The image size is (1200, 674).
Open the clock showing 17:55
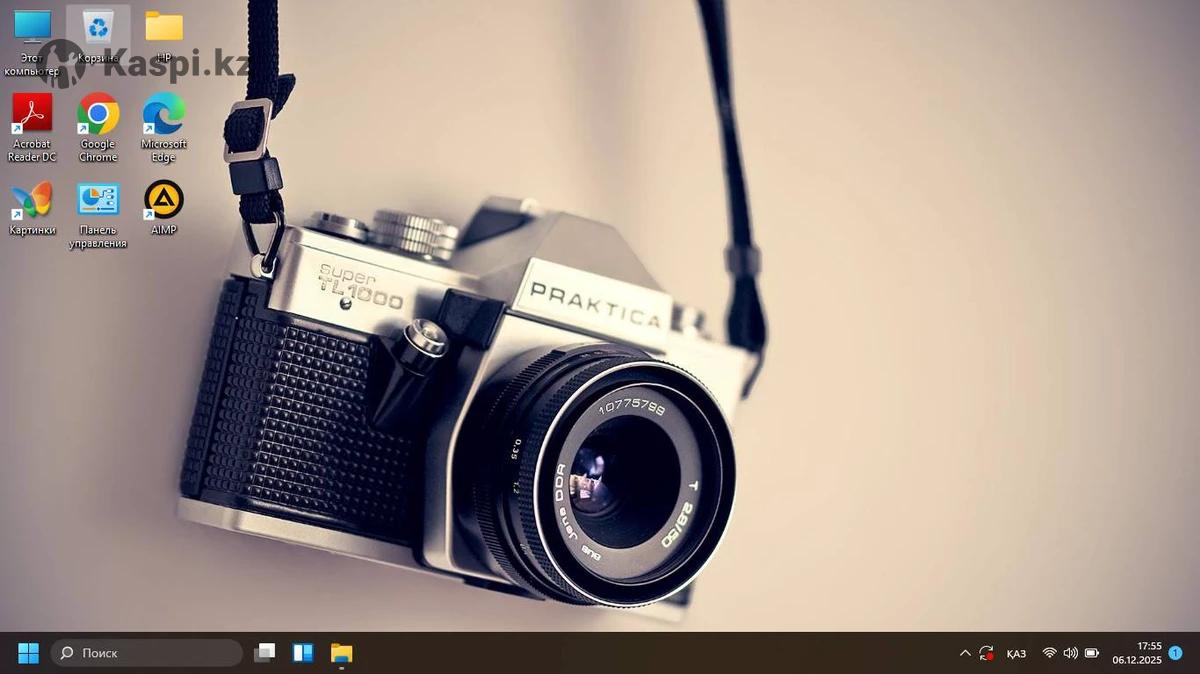coord(1136,653)
